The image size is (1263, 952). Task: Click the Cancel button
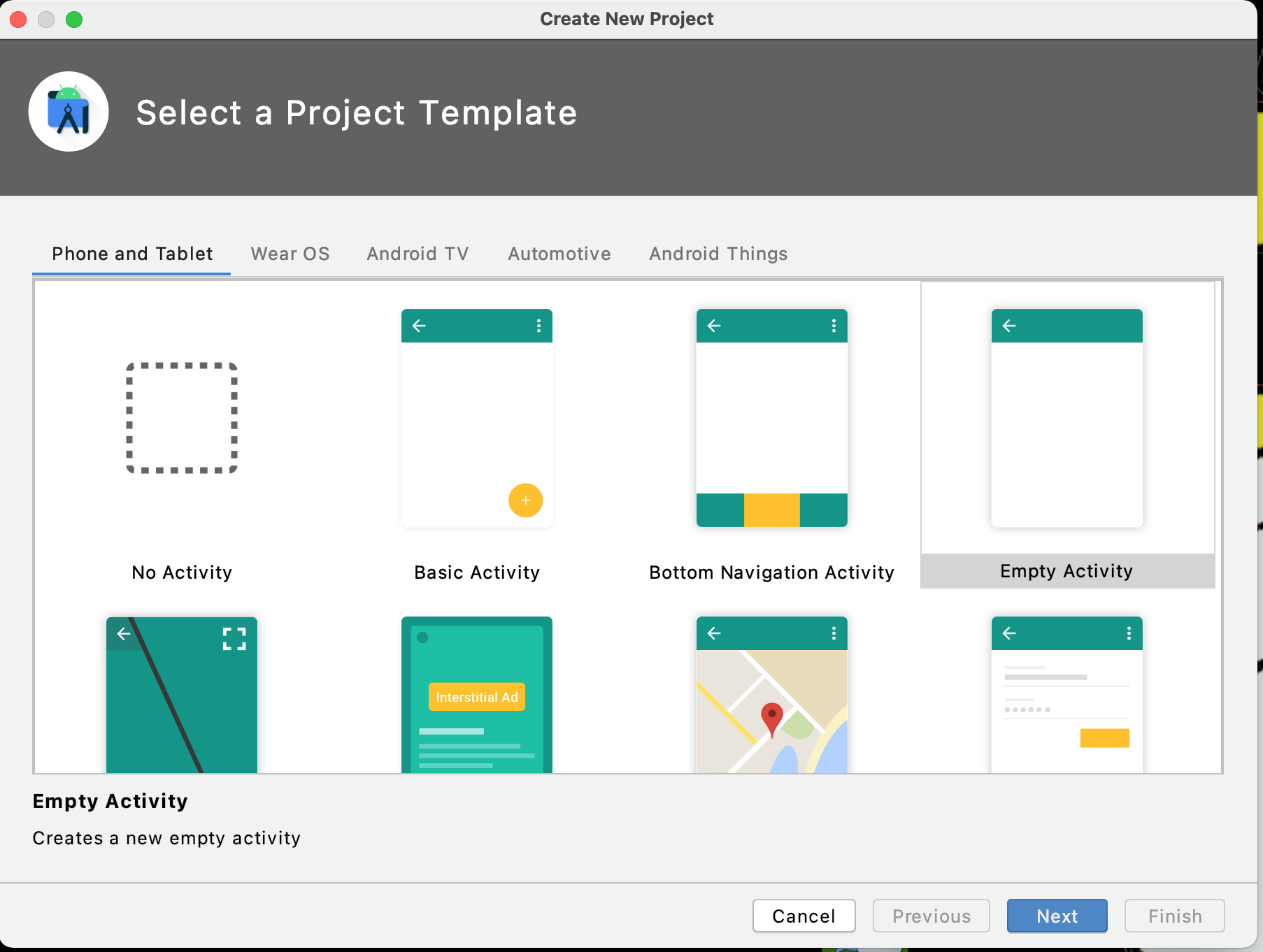tap(804, 916)
